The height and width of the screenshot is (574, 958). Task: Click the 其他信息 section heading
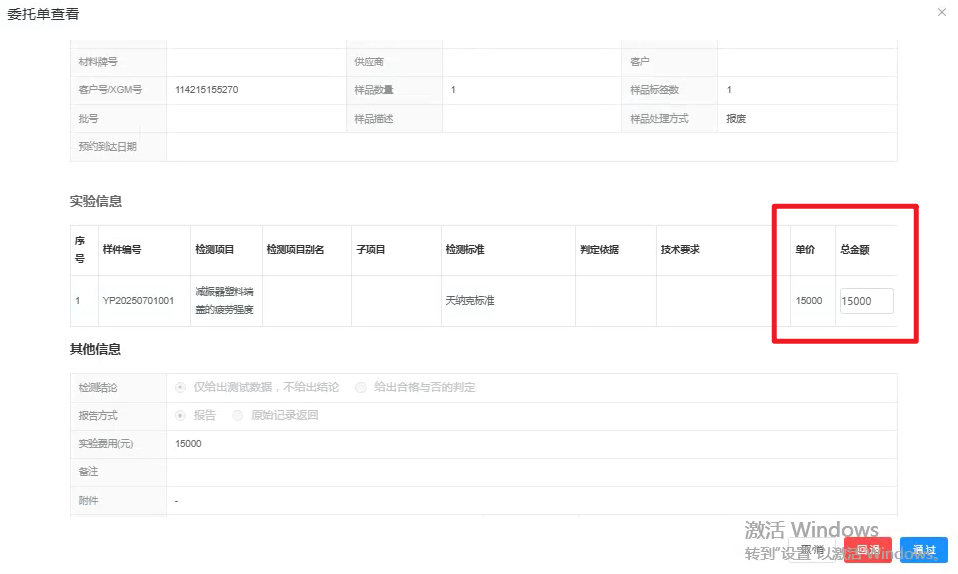click(95, 349)
